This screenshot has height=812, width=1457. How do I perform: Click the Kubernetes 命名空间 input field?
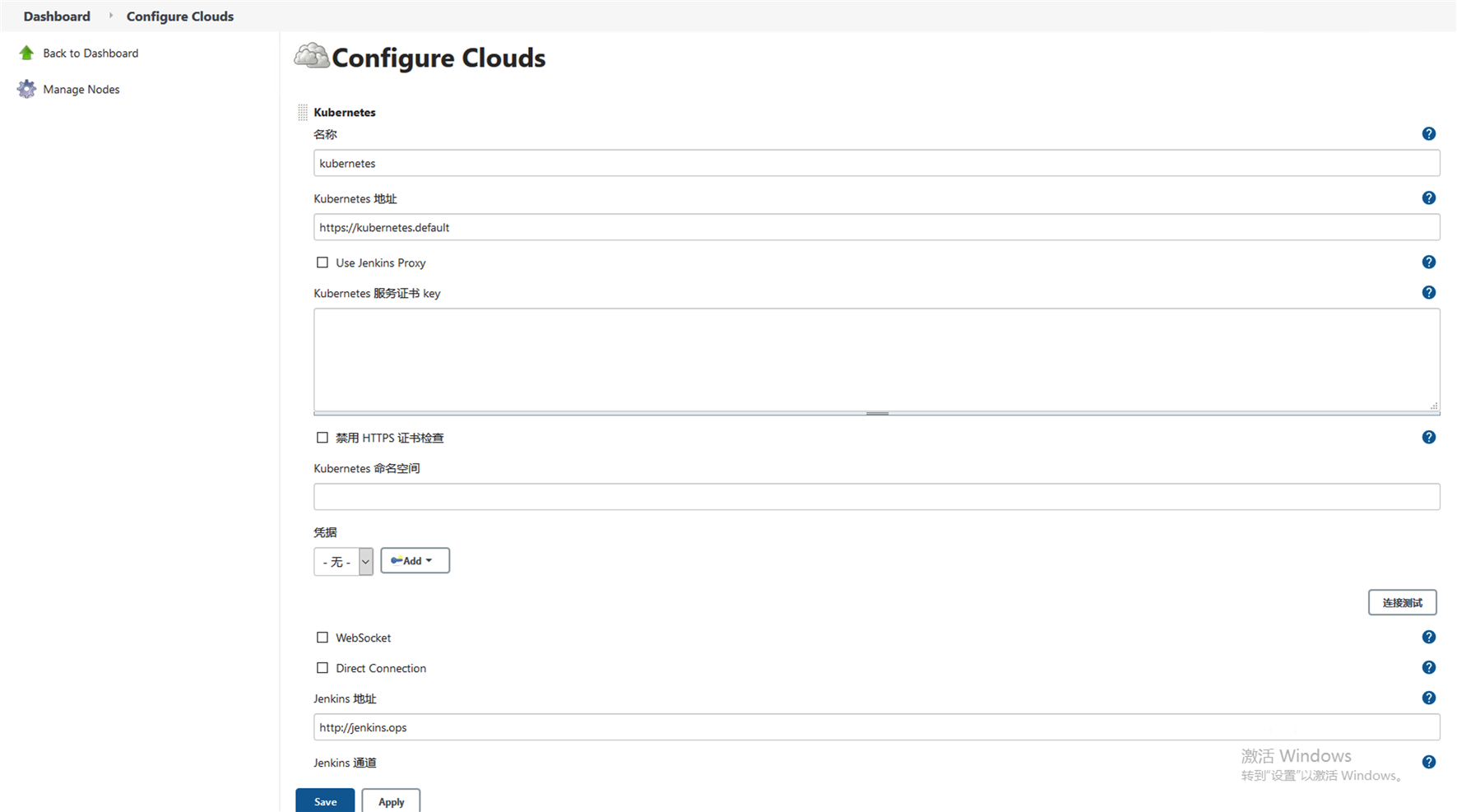click(876, 497)
